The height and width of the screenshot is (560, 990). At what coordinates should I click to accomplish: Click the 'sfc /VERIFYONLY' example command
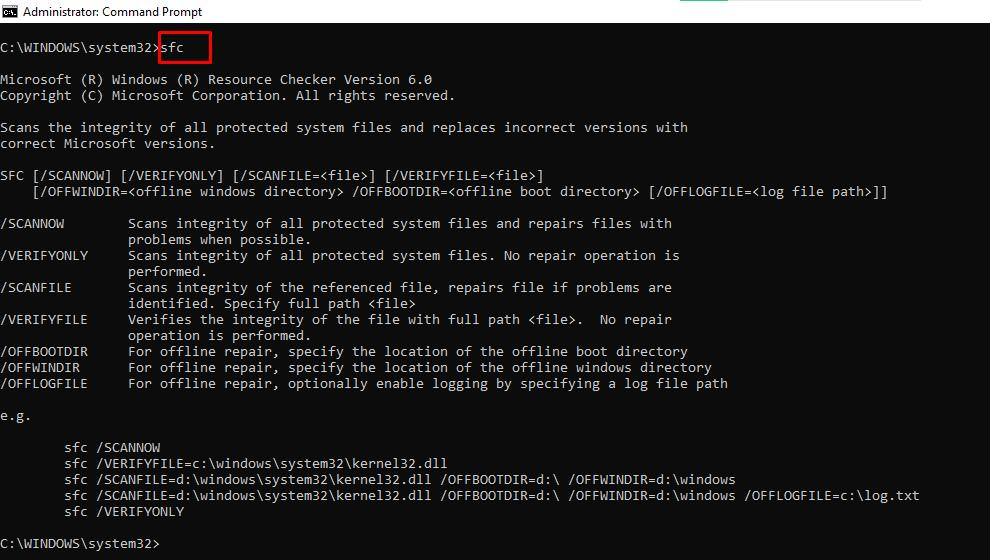tap(124, 511)
